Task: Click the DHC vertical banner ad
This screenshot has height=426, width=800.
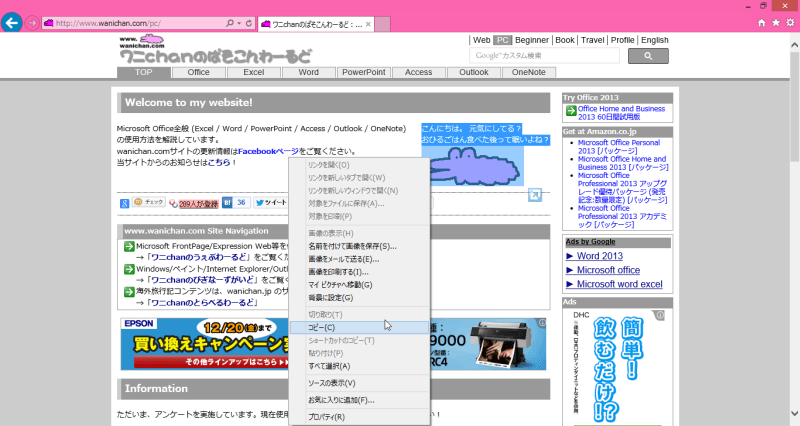Action: pyautogui.click(x=617, y=367)
